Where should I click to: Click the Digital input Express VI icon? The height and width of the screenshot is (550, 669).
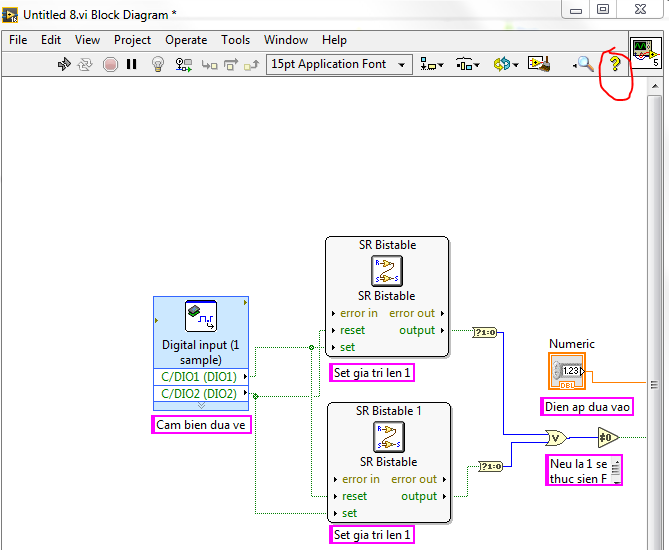(201, 317)
